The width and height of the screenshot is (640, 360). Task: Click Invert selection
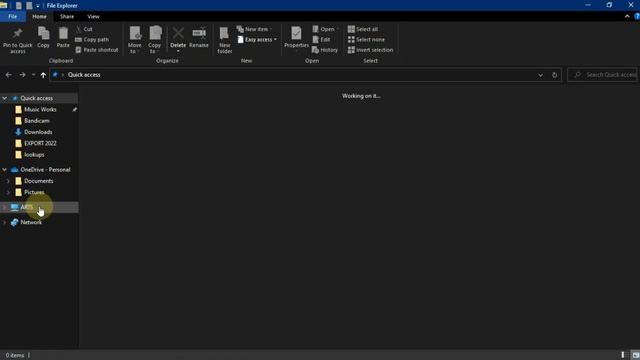[371, 50]
